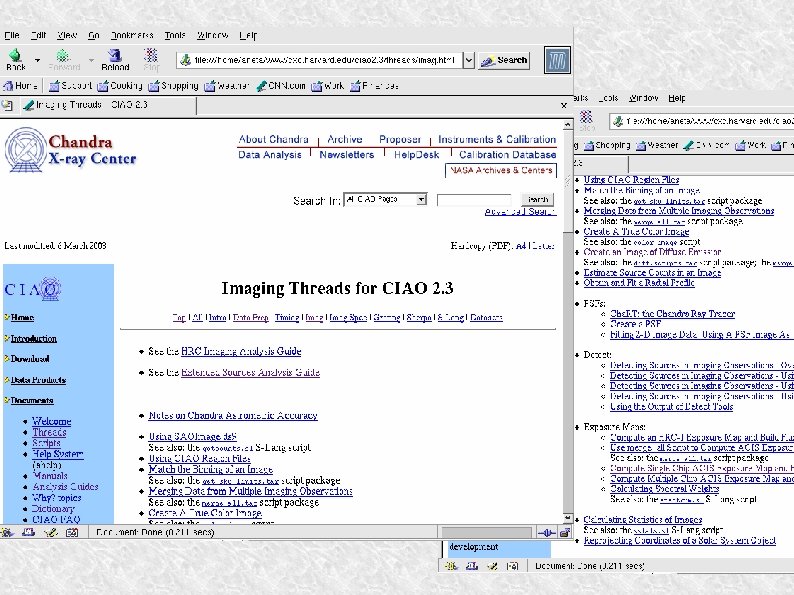Viewport: 794px width, 595px height.
Task: Click the Navigator component icon in status bar
Action: point(7,532)
